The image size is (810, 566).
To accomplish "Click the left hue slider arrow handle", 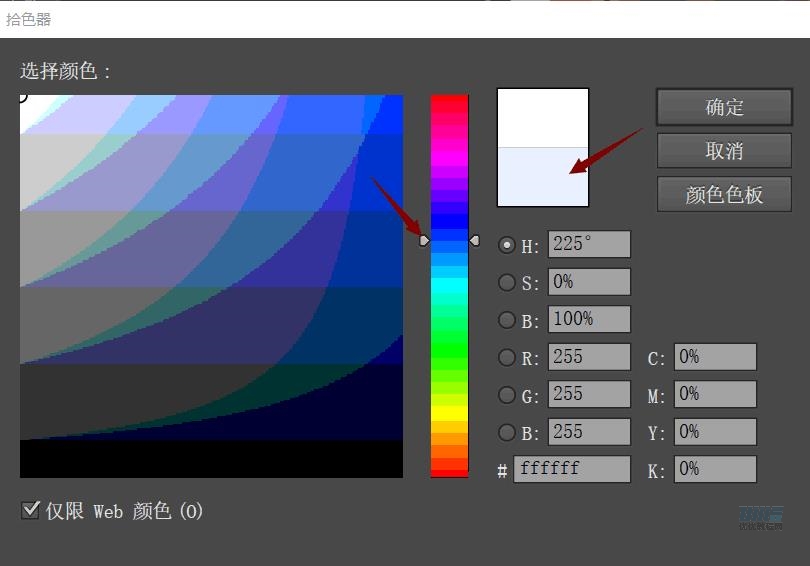I will pyautogui.click(x=424, y=241).
